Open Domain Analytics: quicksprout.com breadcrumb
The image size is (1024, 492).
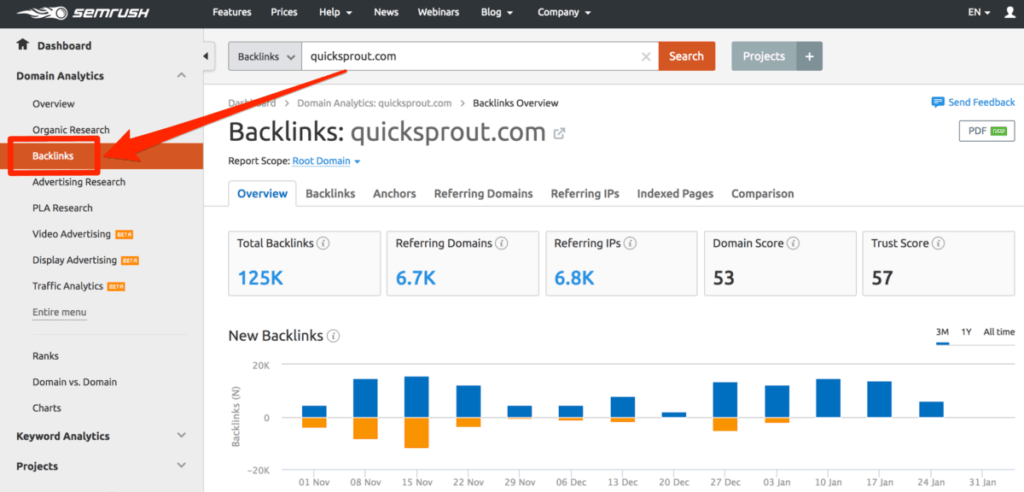coord(374,103)
